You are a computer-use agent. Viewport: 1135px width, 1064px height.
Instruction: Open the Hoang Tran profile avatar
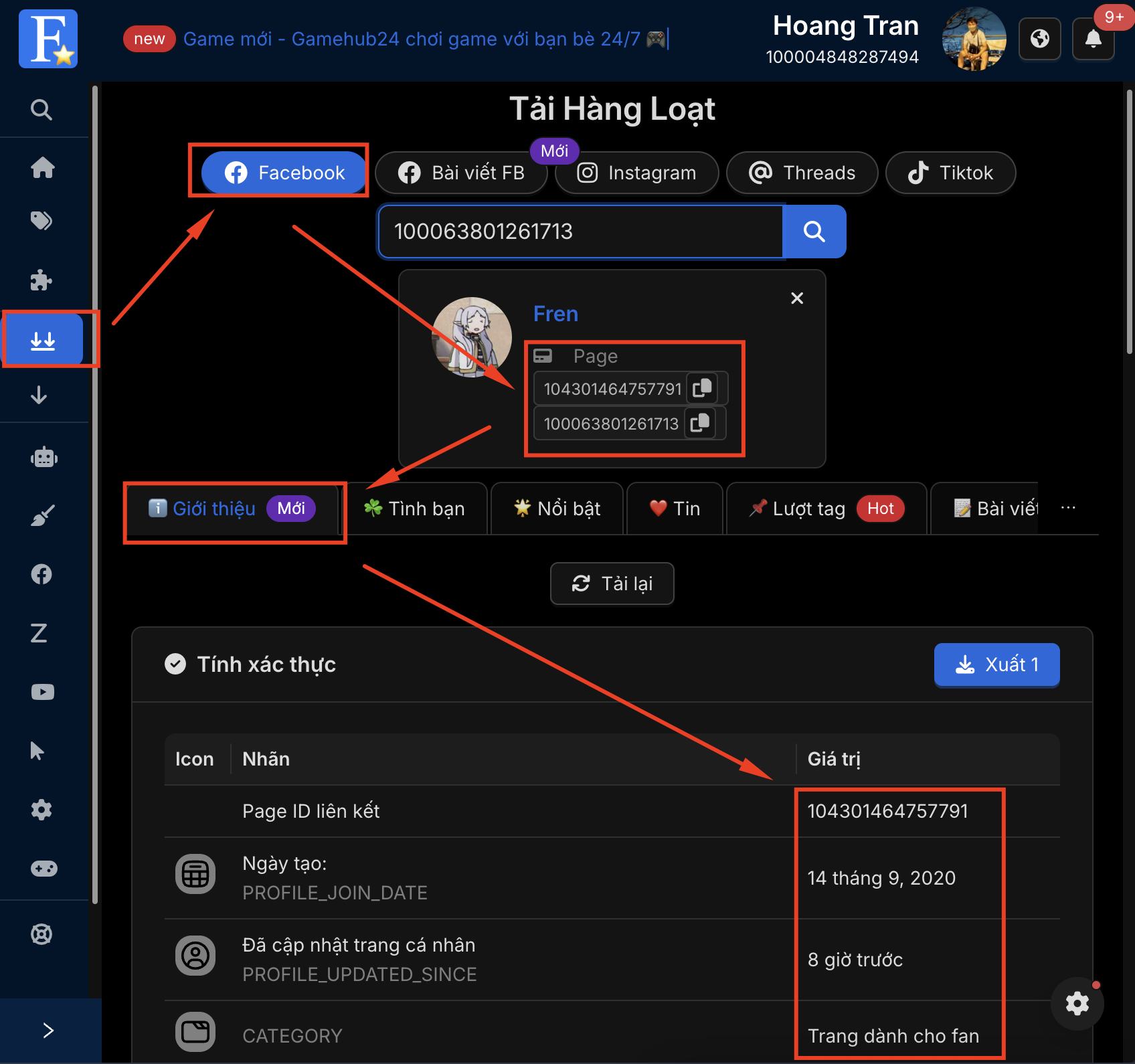tap(974, 39)
